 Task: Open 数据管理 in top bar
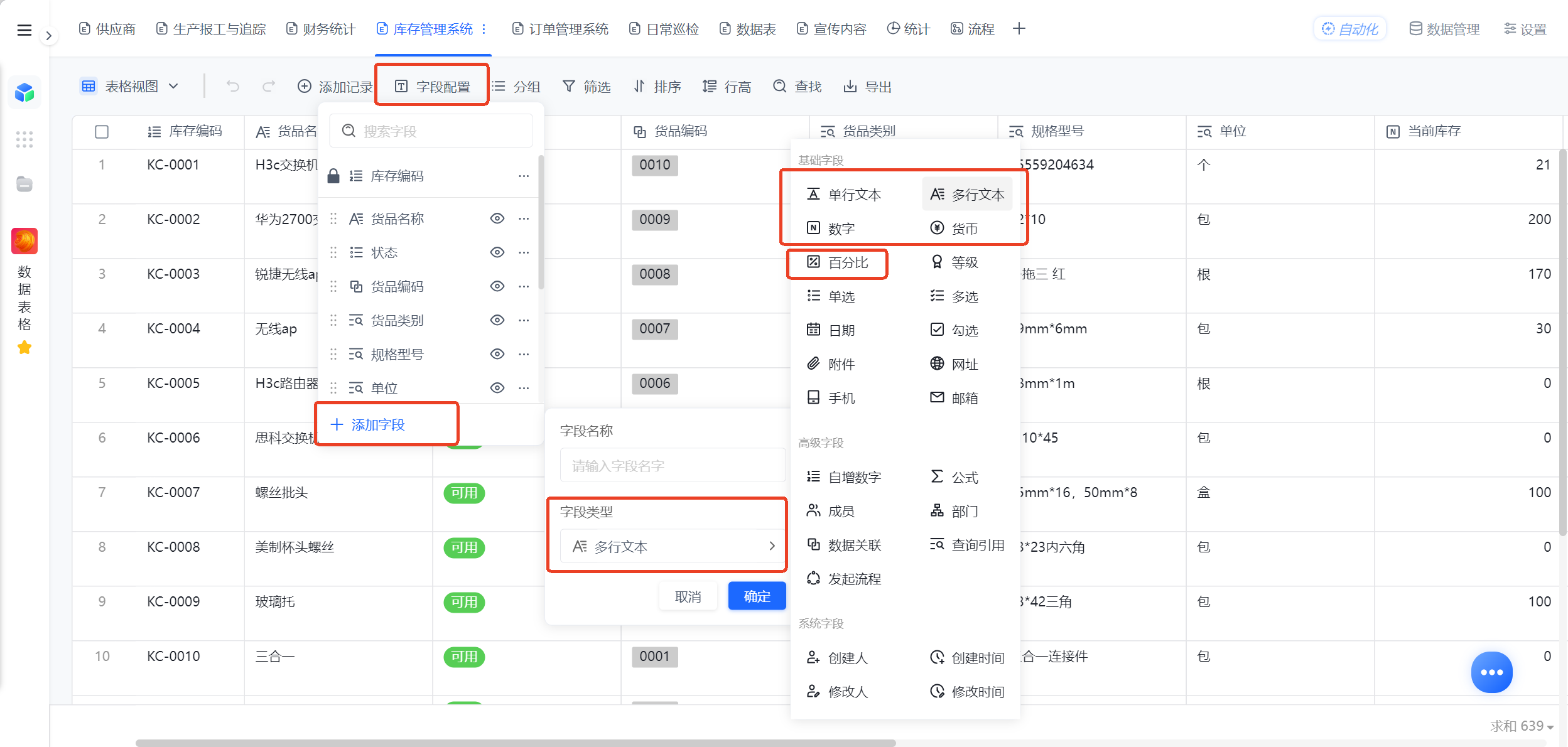pyautogui.click(x=1444, y=29)
